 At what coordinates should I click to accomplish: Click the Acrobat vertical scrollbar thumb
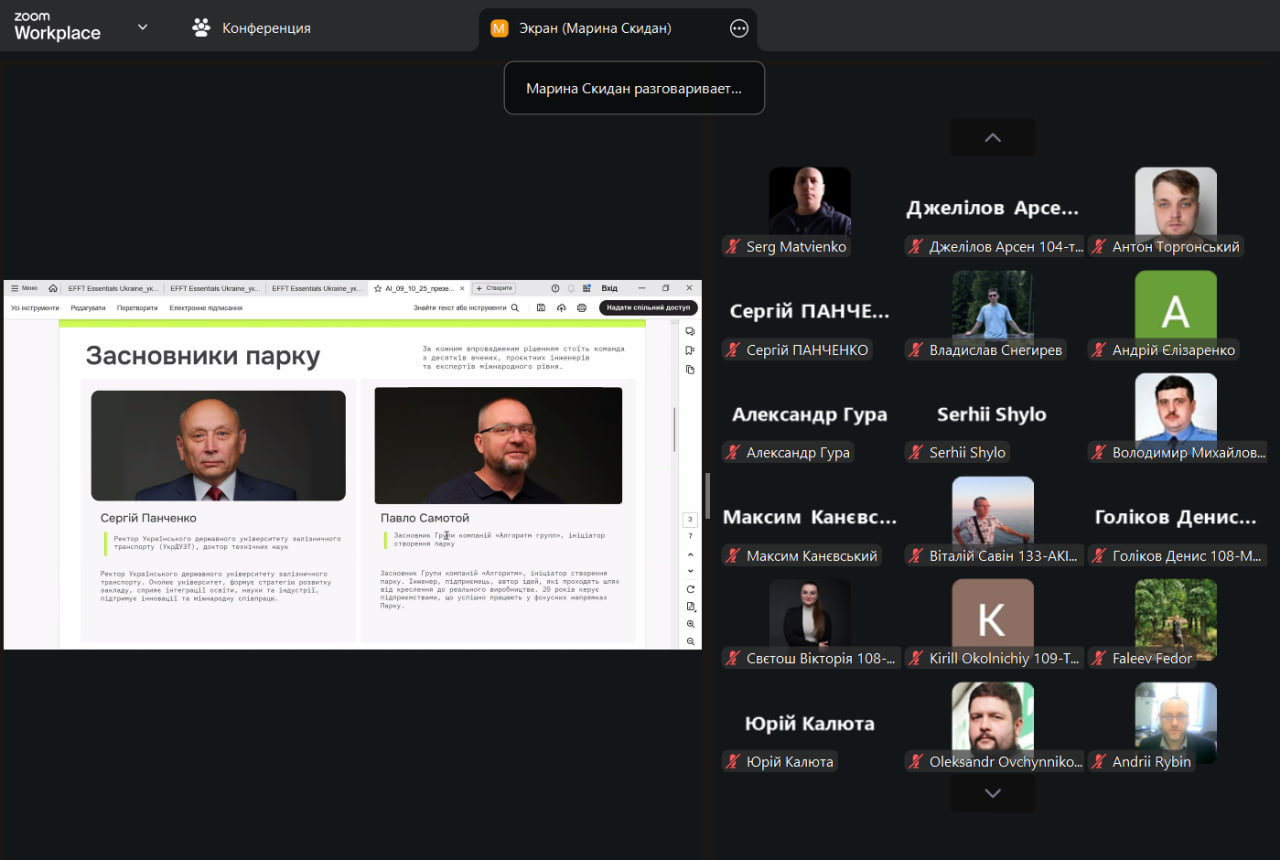pyautogui.click(x=675, y=429)
